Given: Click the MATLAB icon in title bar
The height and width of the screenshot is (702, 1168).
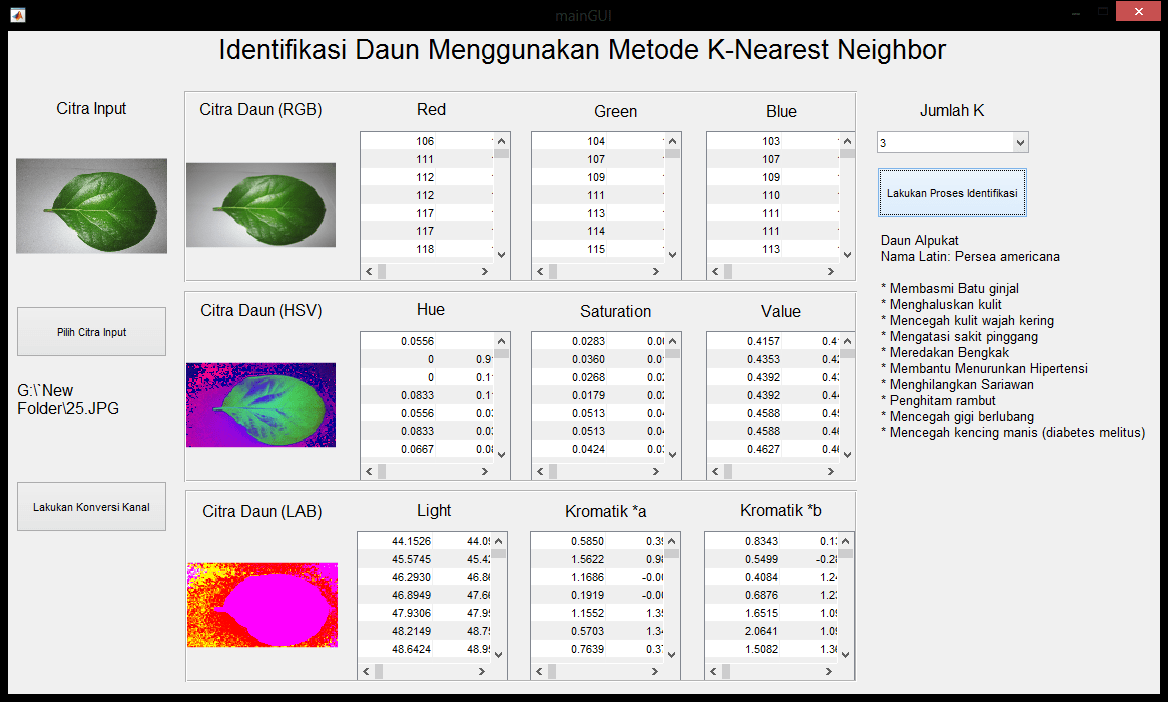Looking at the screenshot, I should point(17,15).
